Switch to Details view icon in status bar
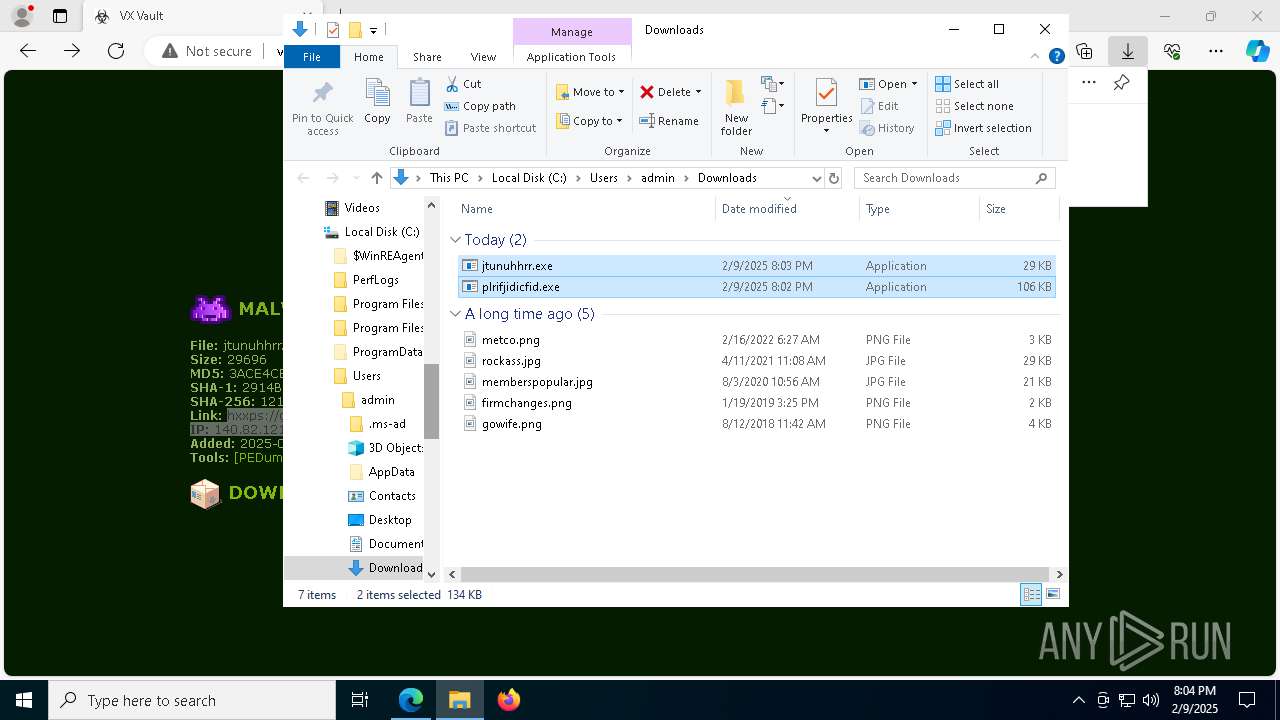 pyautogui.click(x=1031, y=594)
